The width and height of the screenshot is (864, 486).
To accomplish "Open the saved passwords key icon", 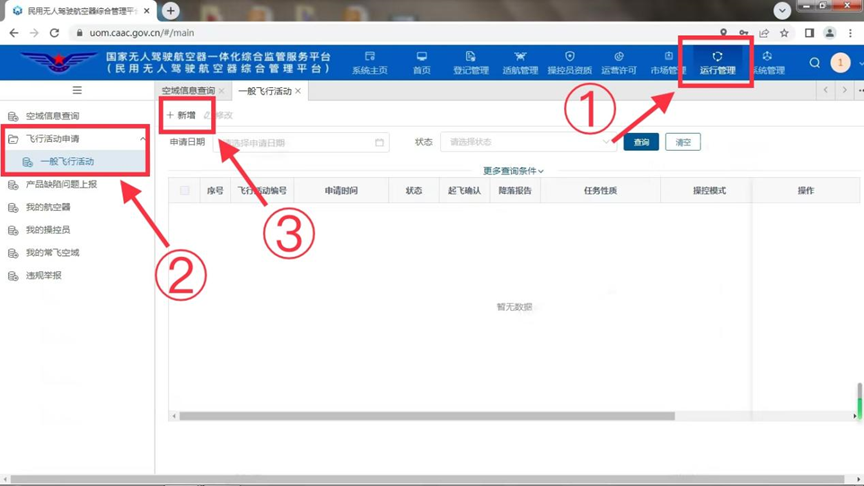I will [x=743, y=33].
